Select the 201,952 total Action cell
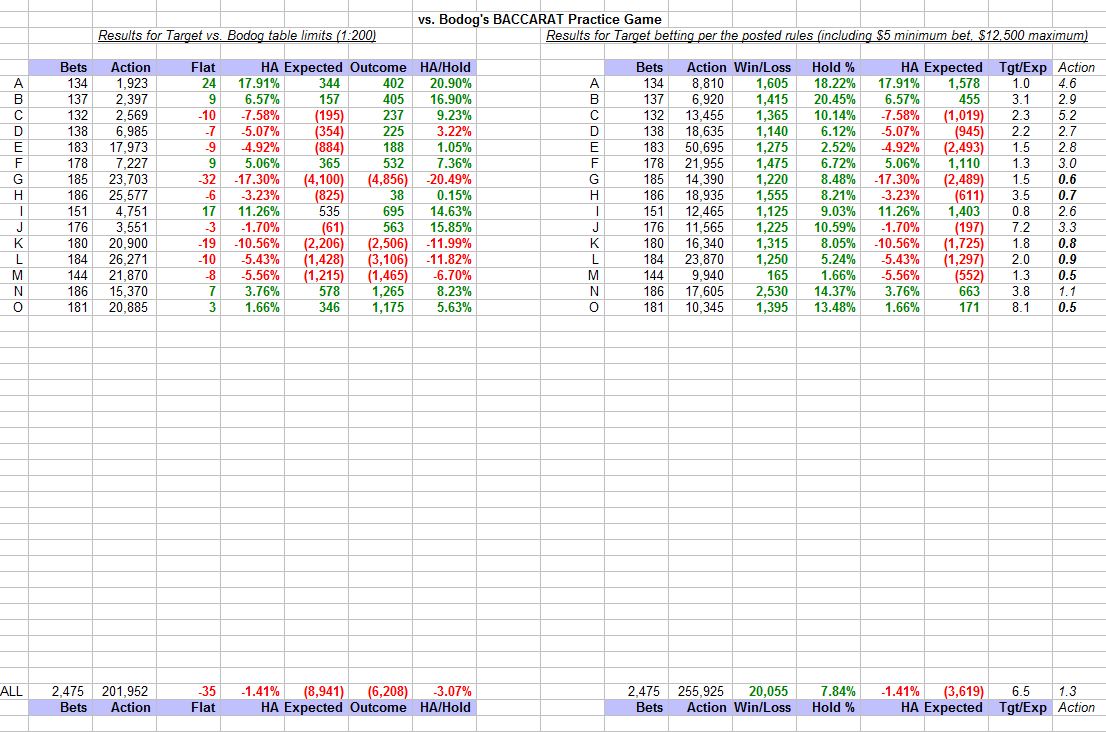1106x732 pixels. tap(124, 688)
